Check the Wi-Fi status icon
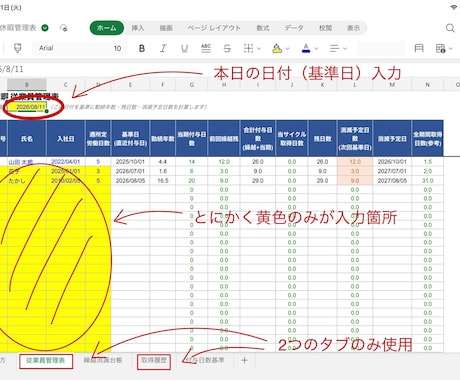The width and height of the screenshot is (460, 380). tap(454, 7)
